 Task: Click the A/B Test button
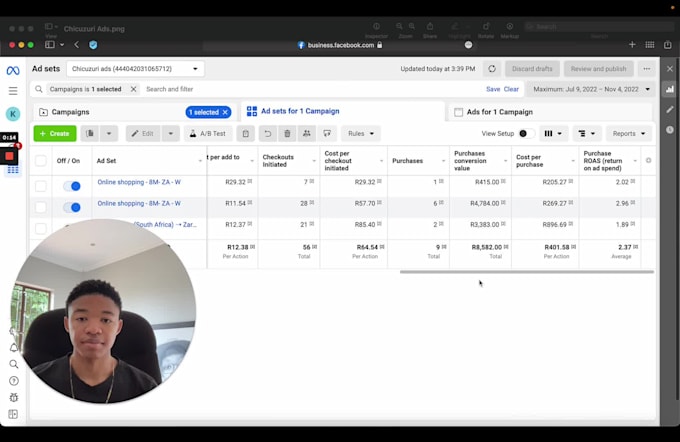208,134
